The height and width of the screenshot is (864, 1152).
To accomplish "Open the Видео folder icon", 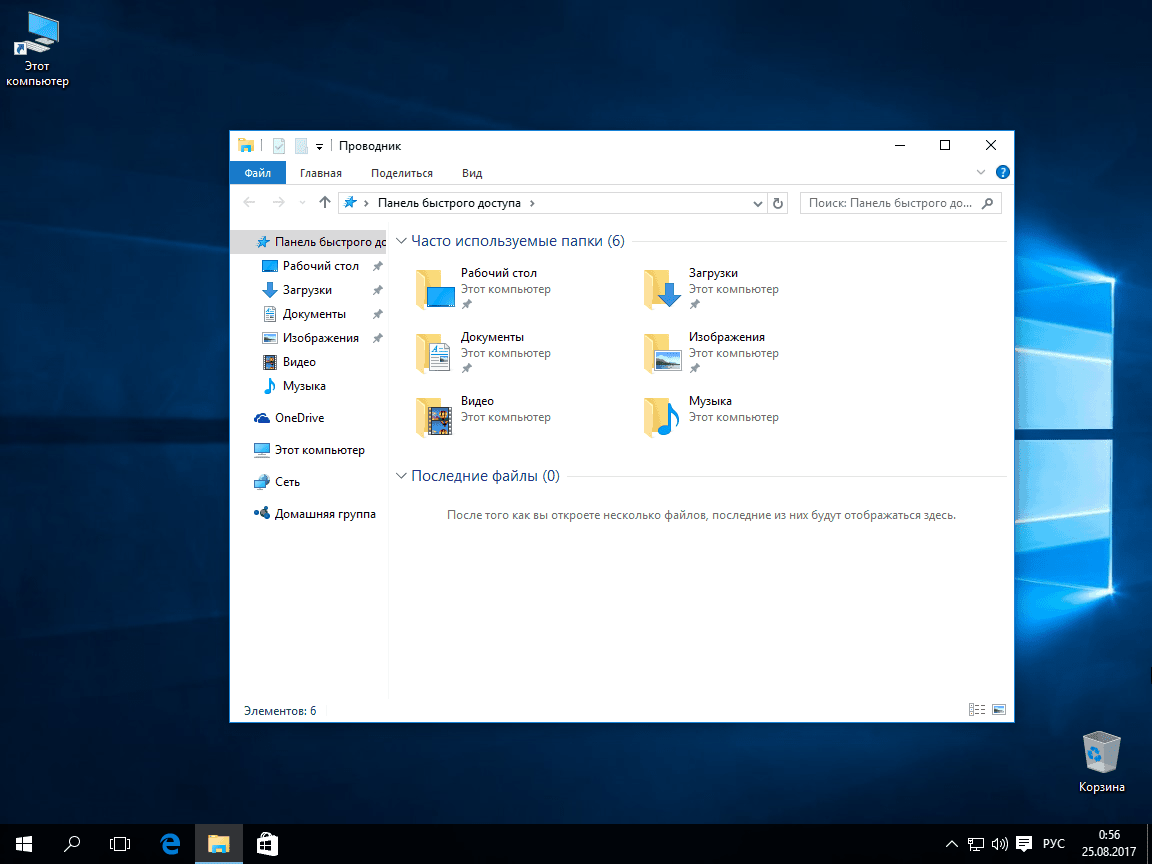I will click(435, 417).
